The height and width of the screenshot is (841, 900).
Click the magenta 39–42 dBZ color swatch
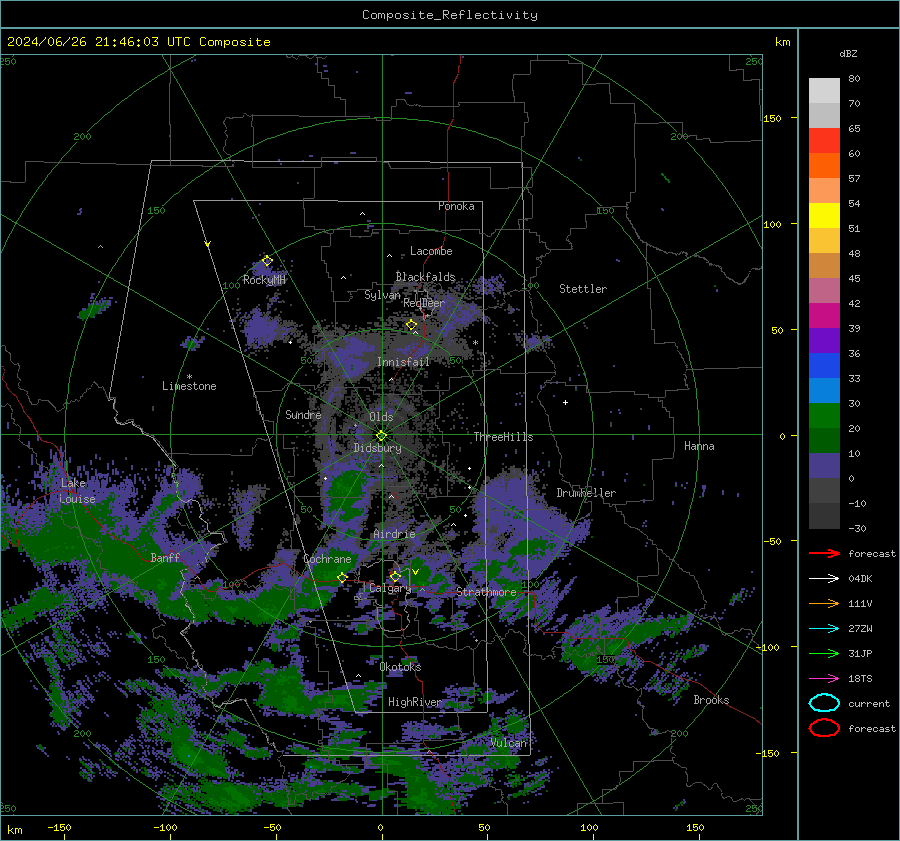pos(824,316)
